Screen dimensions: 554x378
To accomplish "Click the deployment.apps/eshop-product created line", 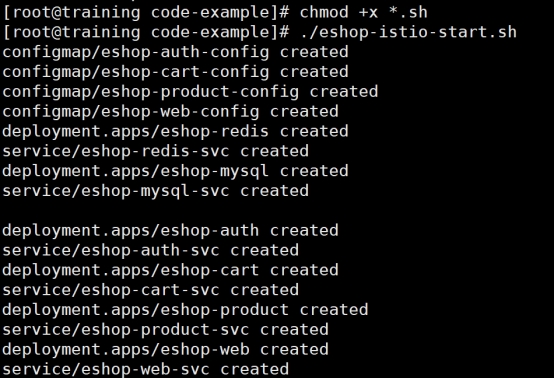I will [x=185, y=310].
